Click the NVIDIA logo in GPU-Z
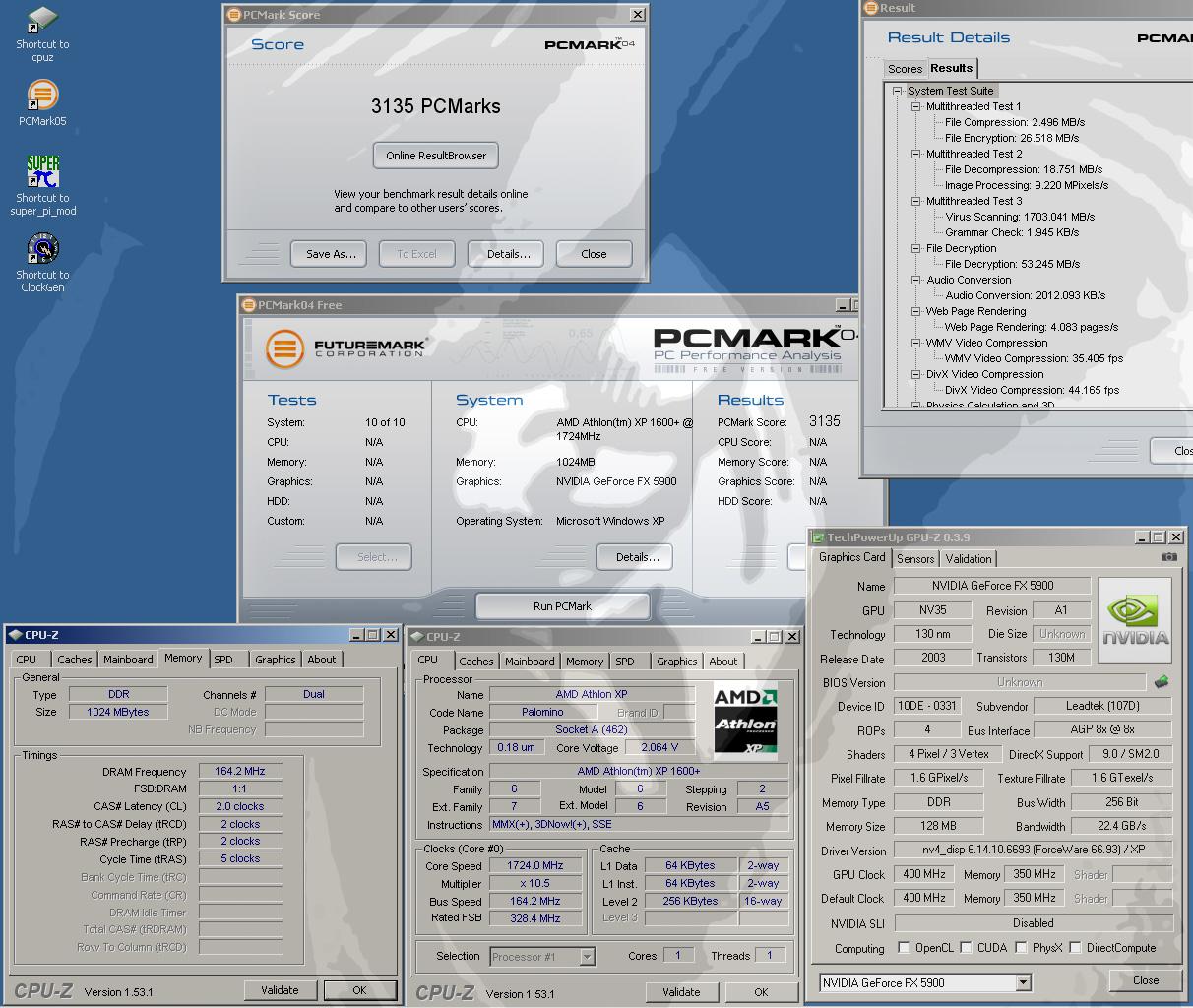Image resolution: width=1193 pixels, height=1008 pixels. click(x=1135, y=622)
